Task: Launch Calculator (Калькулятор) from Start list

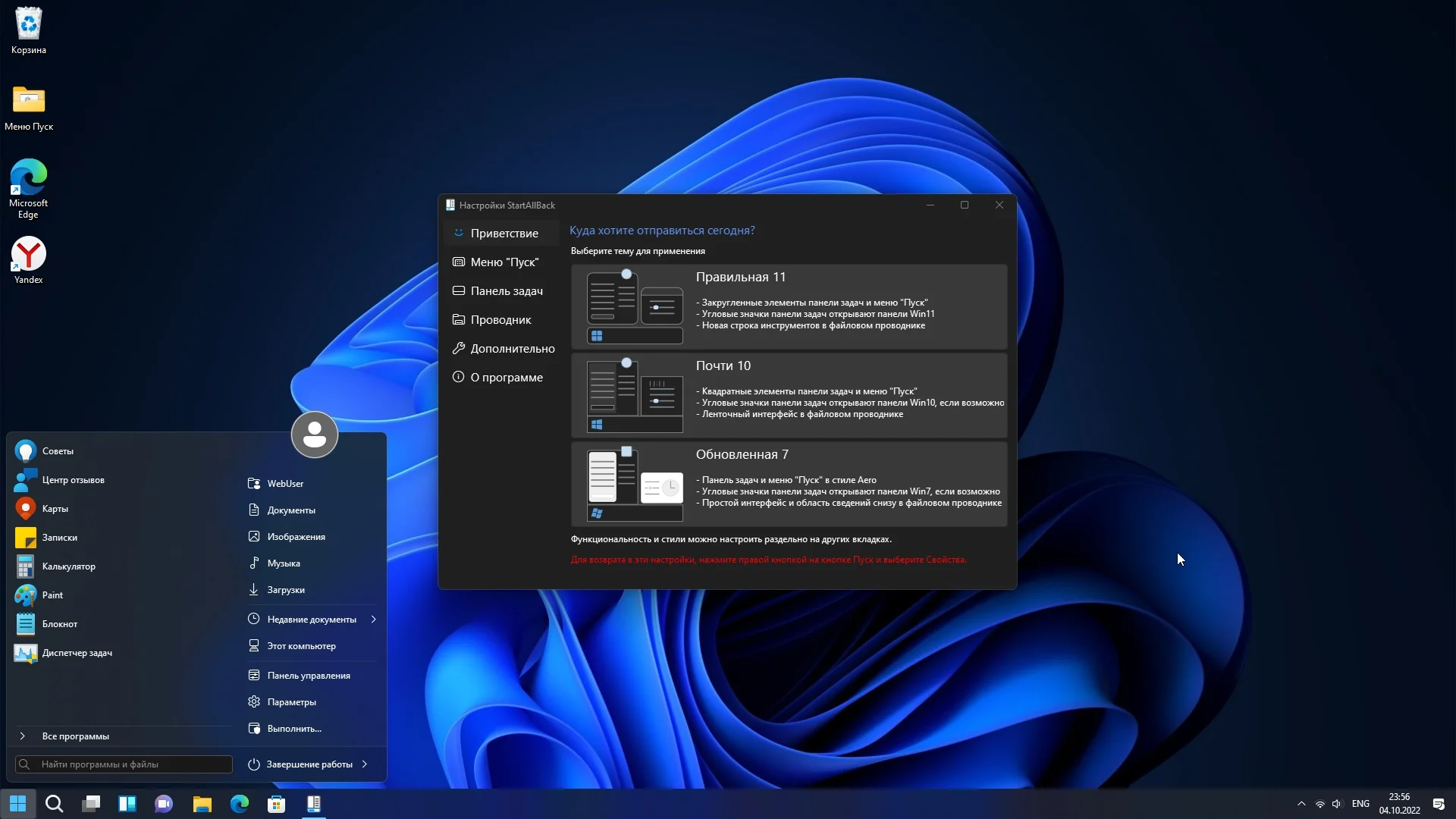Action: point(67,566)
